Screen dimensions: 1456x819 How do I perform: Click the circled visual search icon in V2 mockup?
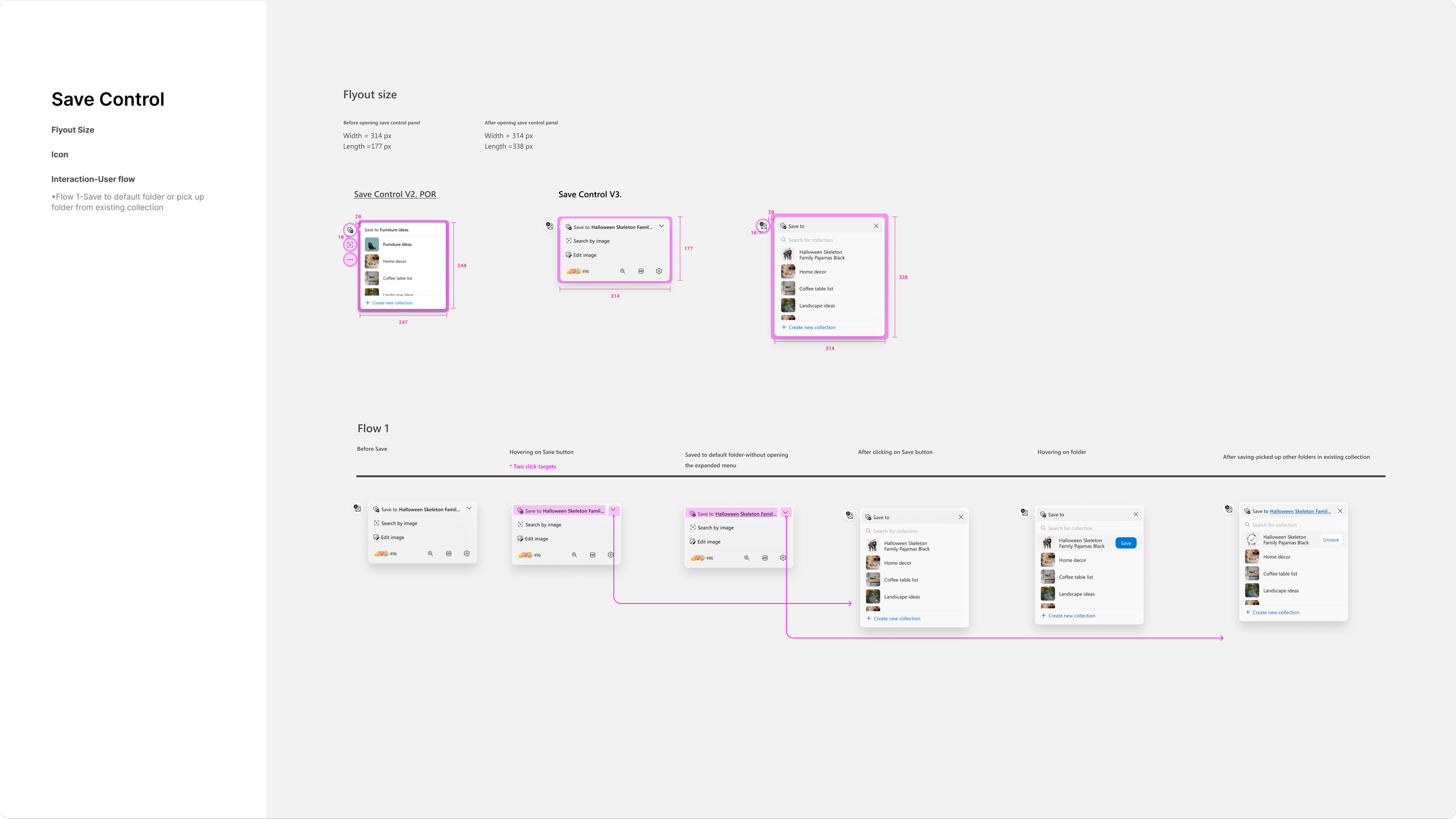click(x=350, y=245)
